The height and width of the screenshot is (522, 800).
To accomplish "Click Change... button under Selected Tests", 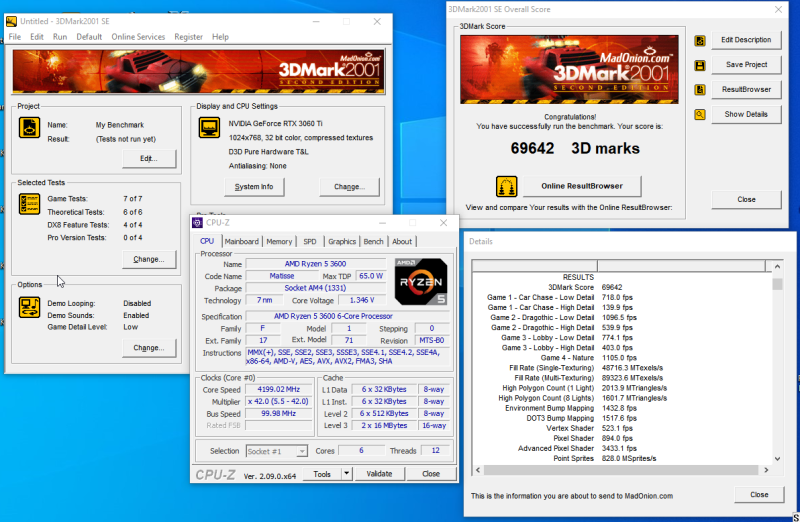I will click(149, 259).
